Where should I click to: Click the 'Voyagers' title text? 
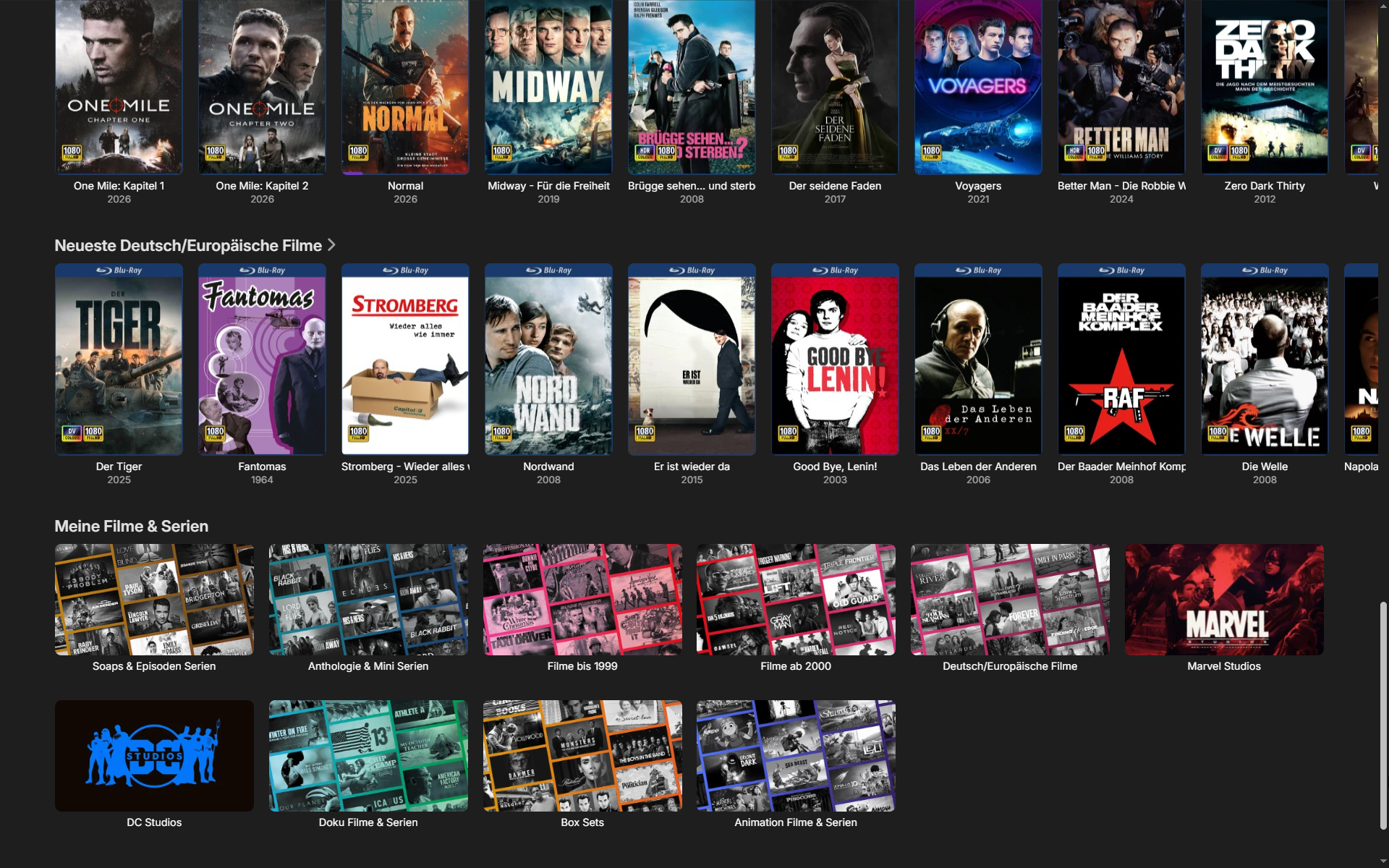978,186
